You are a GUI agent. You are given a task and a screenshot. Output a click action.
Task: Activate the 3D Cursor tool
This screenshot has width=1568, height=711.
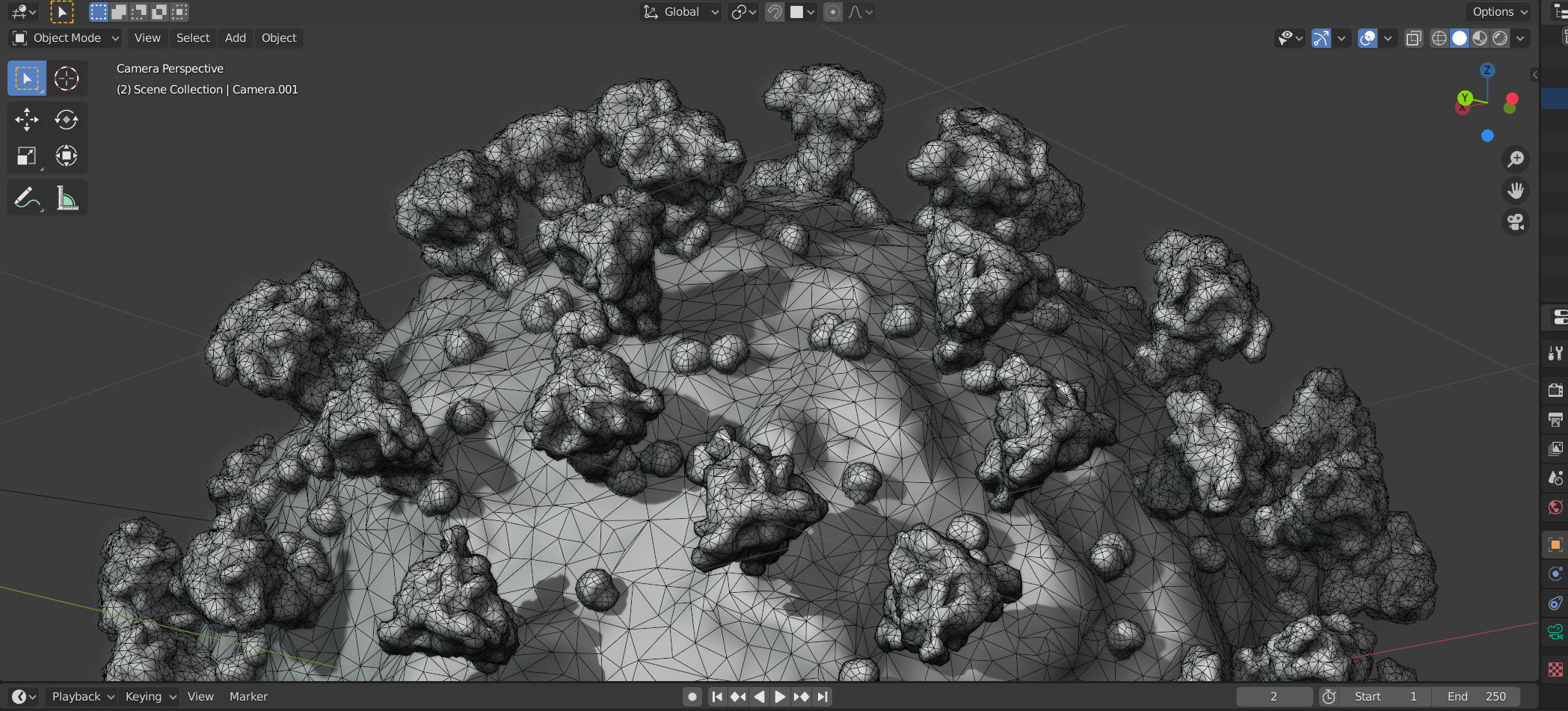pos(67,79)
